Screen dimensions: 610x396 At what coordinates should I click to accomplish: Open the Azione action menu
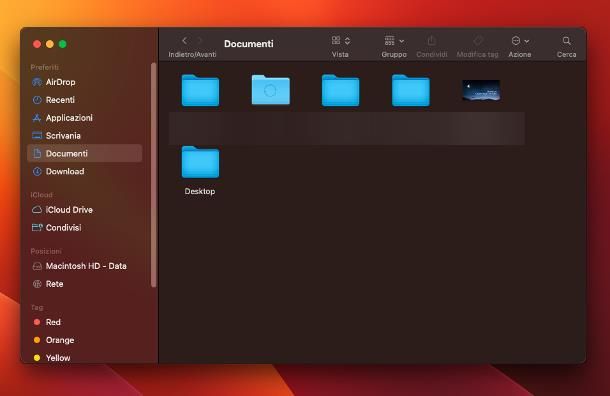click(520, 40)
